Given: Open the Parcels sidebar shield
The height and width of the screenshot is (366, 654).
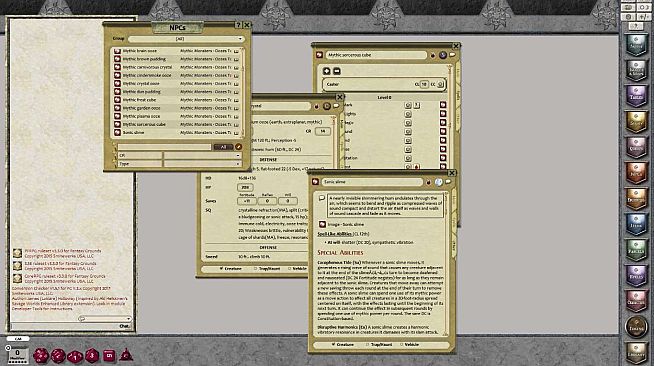Looking at the screenshot, I should [x=636, y=250].
